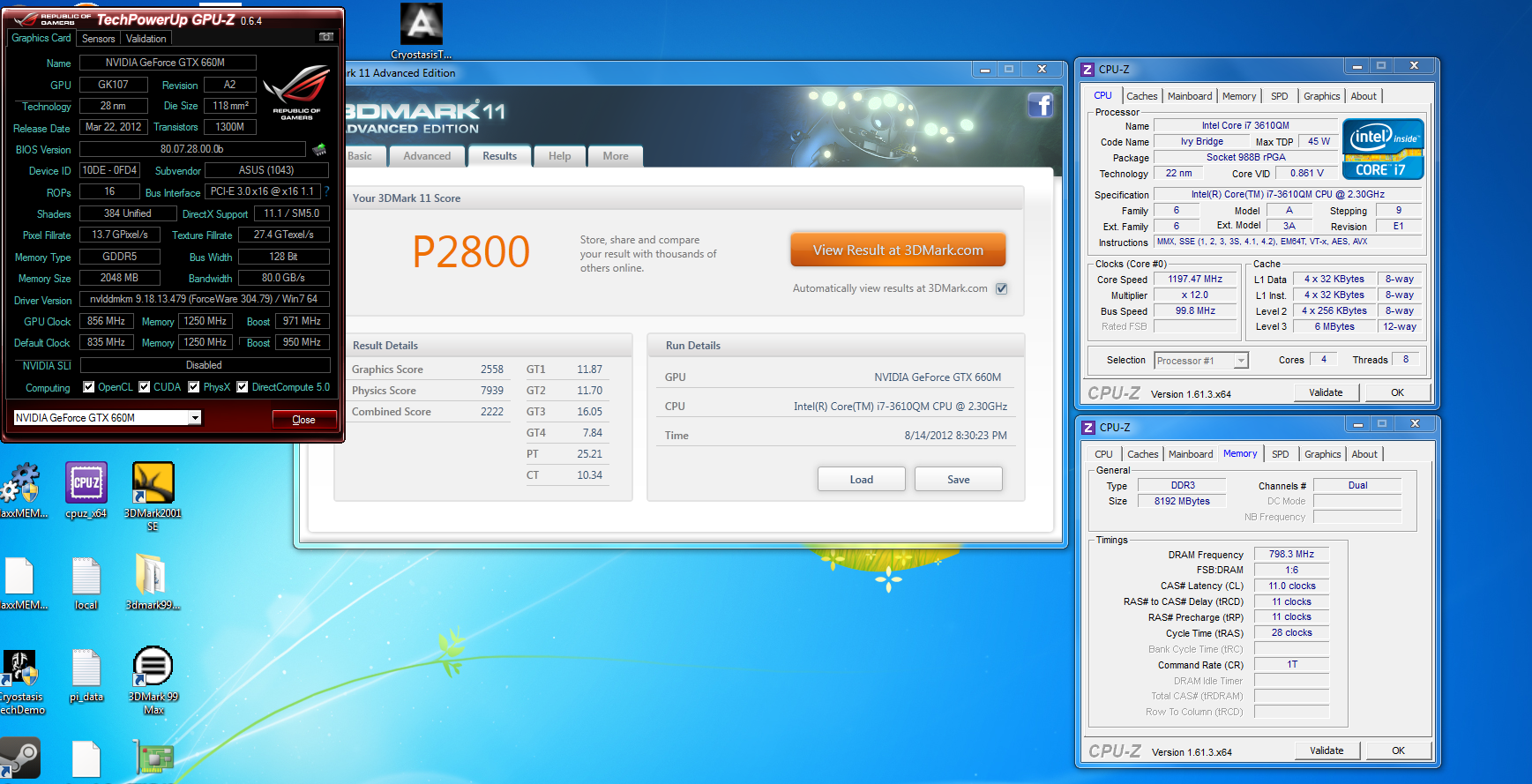Click the CAS# Latency value 11.0 clocks

[x=1291, y=586]
